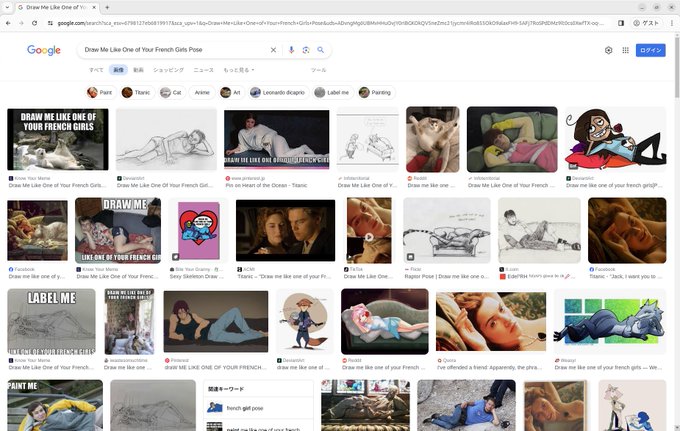Open the Pinterest Heart of the Ocean image
680x431 pixels.
tap(277, 139)
